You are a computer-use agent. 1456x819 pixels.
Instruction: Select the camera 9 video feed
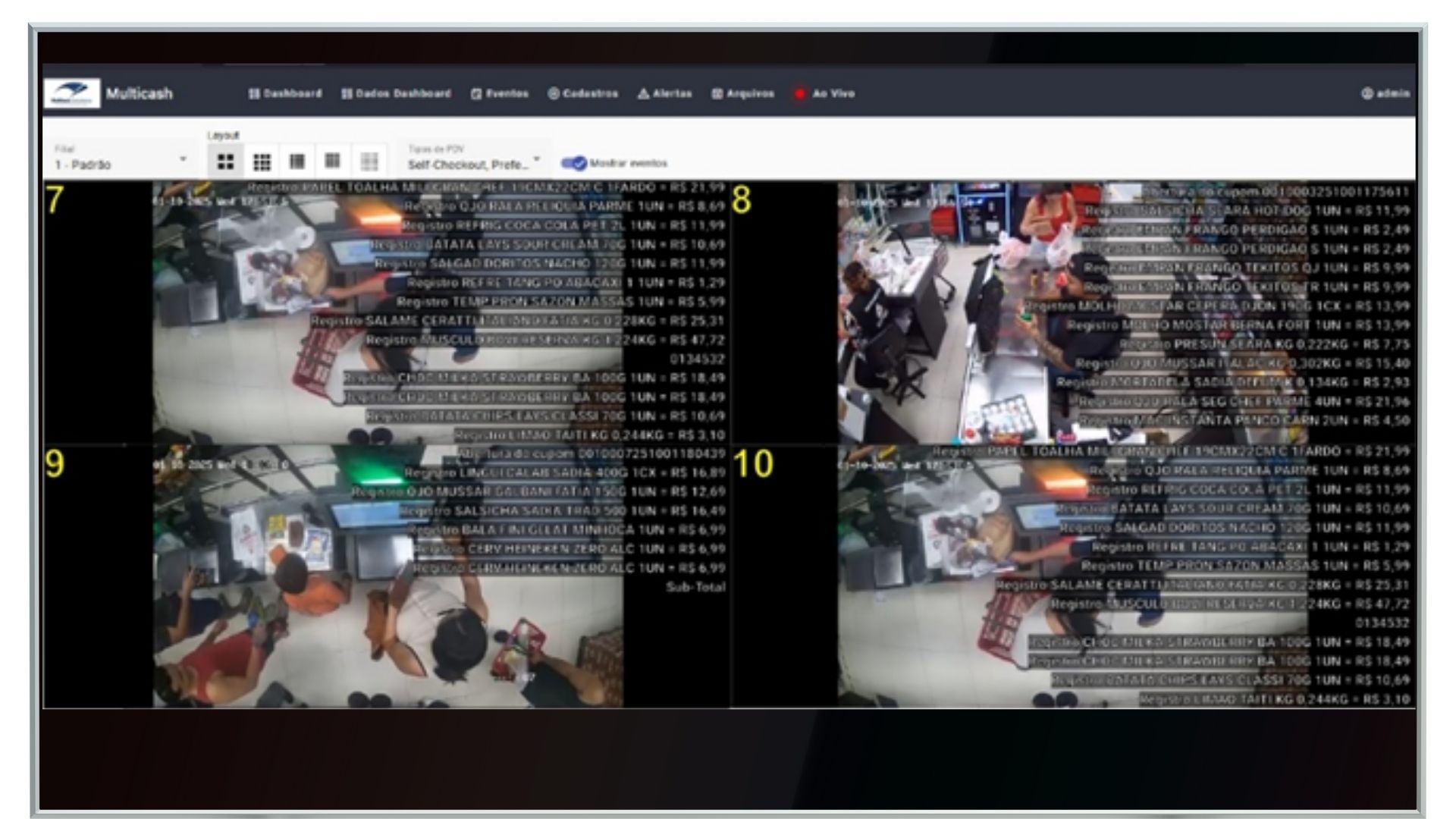pos(388,576)
